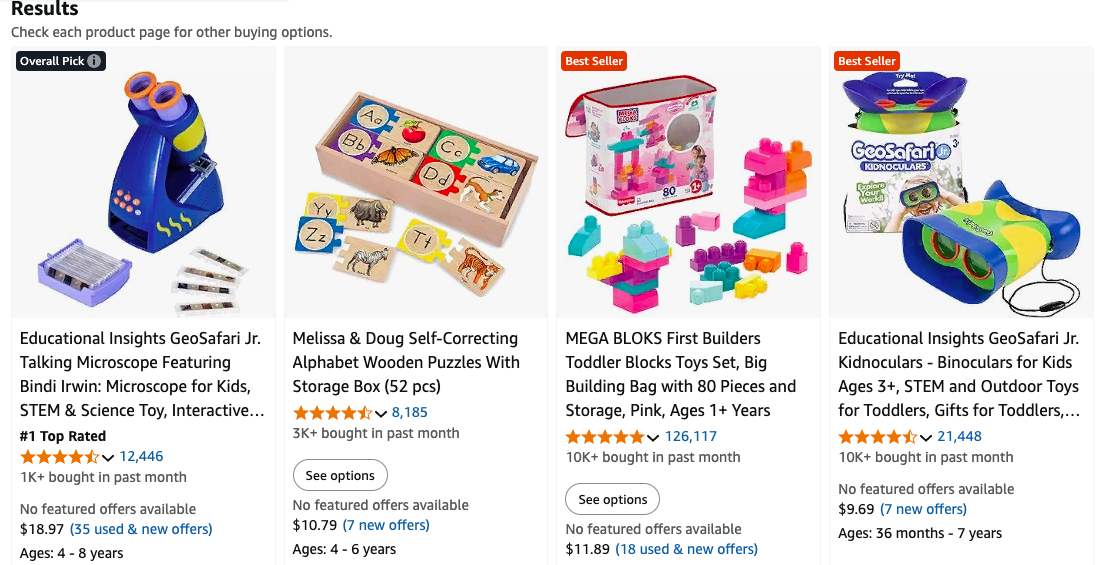Expand rating chevron for Alphabet Wooden Puzzles
1104x565 pixels.
point(381,414)
